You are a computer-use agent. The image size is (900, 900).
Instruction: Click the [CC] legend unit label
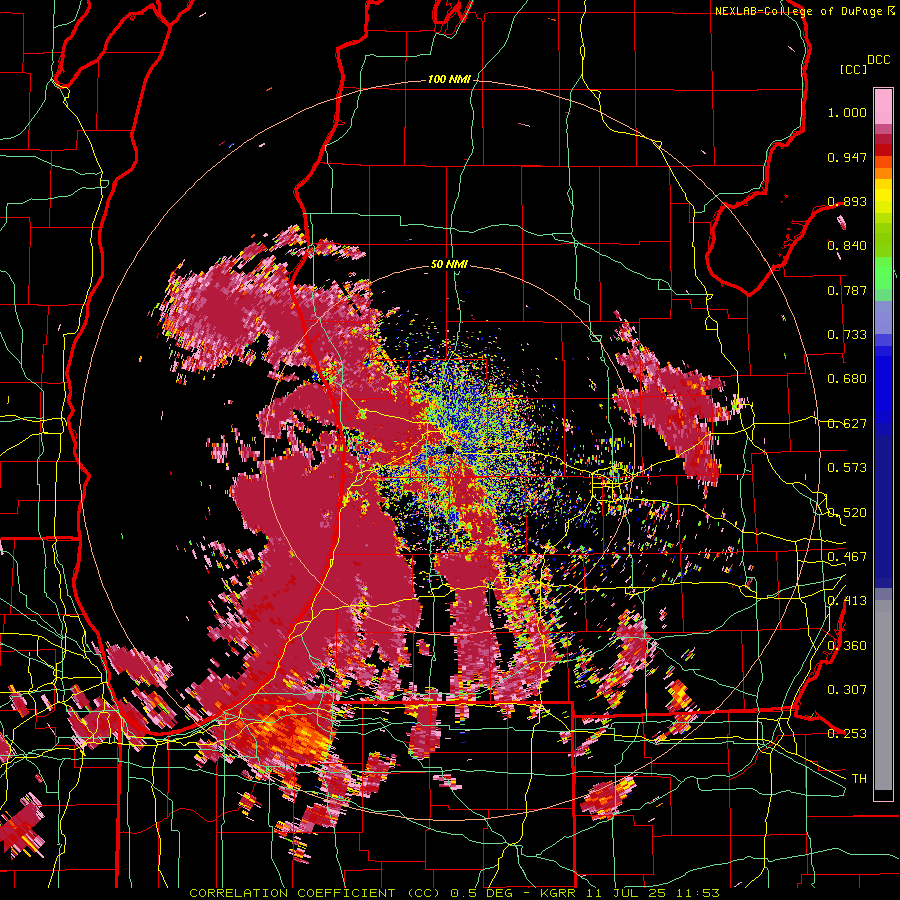pyautogui.click(x=853, y=69)
